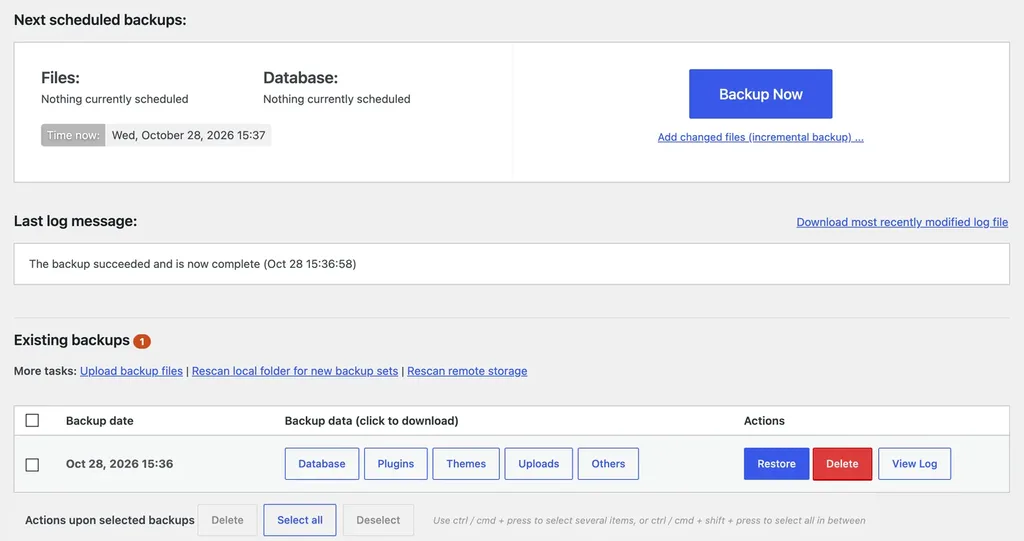The height and width of the screenshot is (541, 1024).
Task: Click the red Delete button in Actions
Action: click(x=842, y=464)
